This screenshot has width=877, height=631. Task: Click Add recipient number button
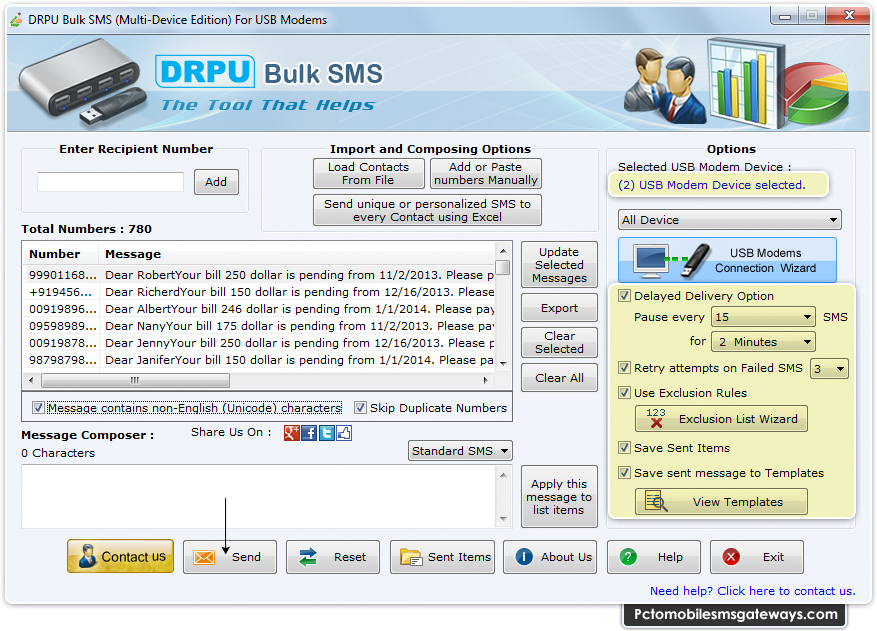coord(216,182)
